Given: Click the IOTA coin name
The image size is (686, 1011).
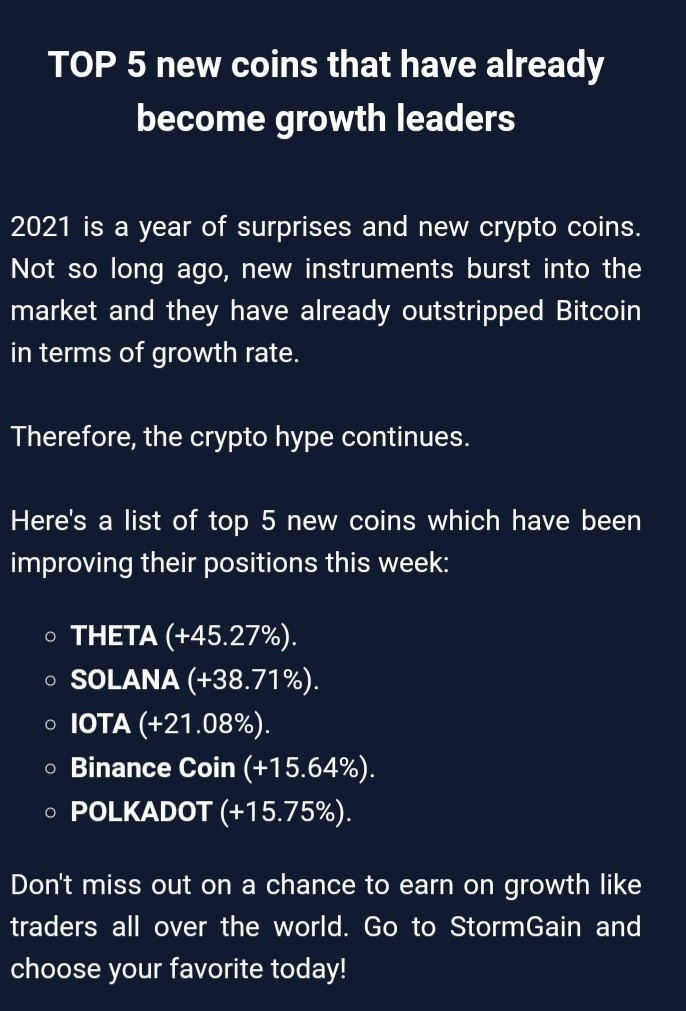Looking at the screenshot, I should coord(101,723).
